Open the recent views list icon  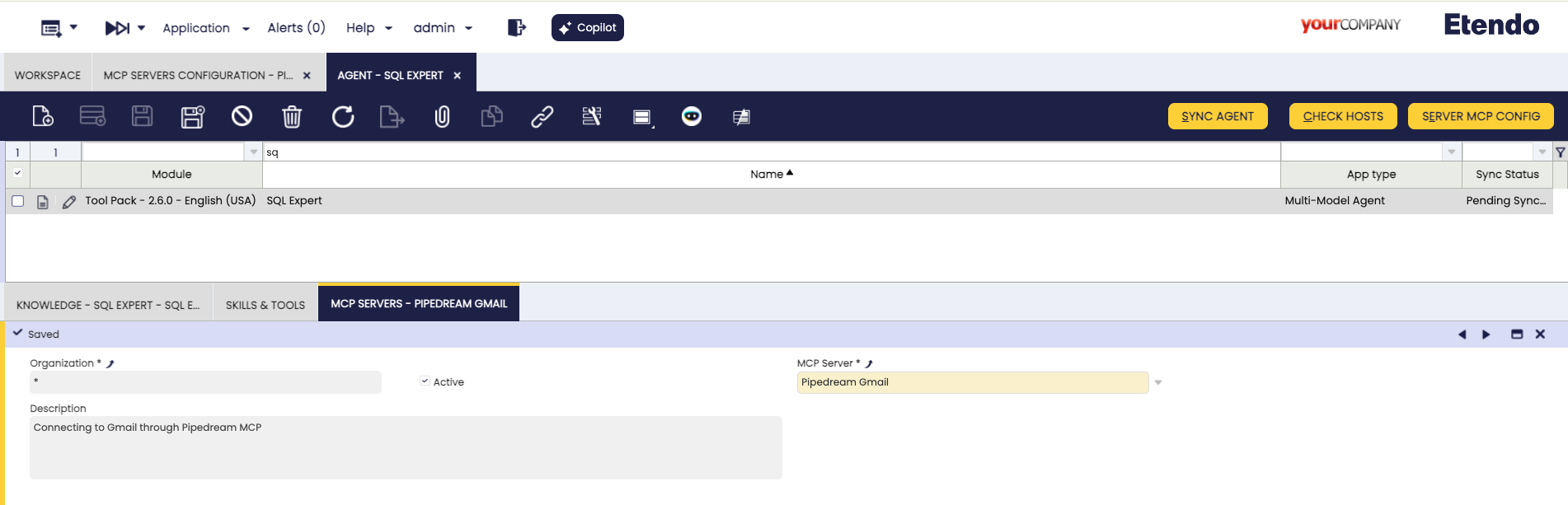(x=51, y=28)
